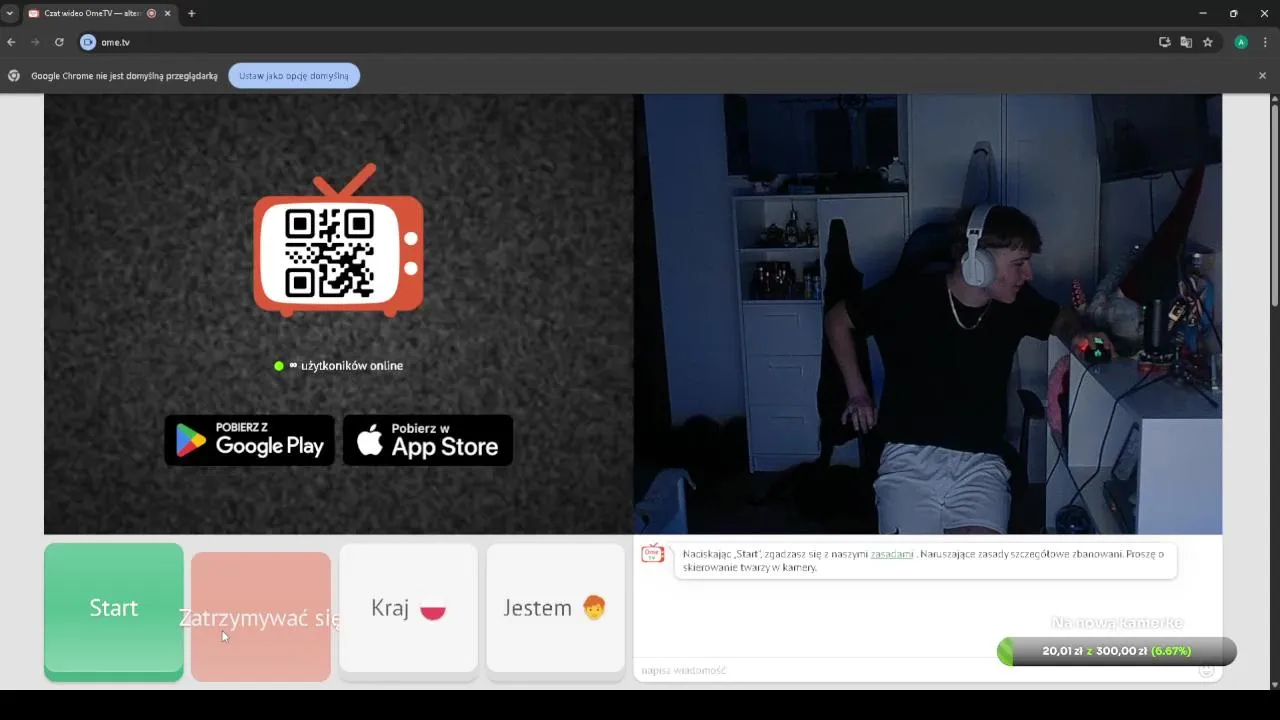Click the App Store download badge
Screen dimensions: 1280x720
click(428, 440)
